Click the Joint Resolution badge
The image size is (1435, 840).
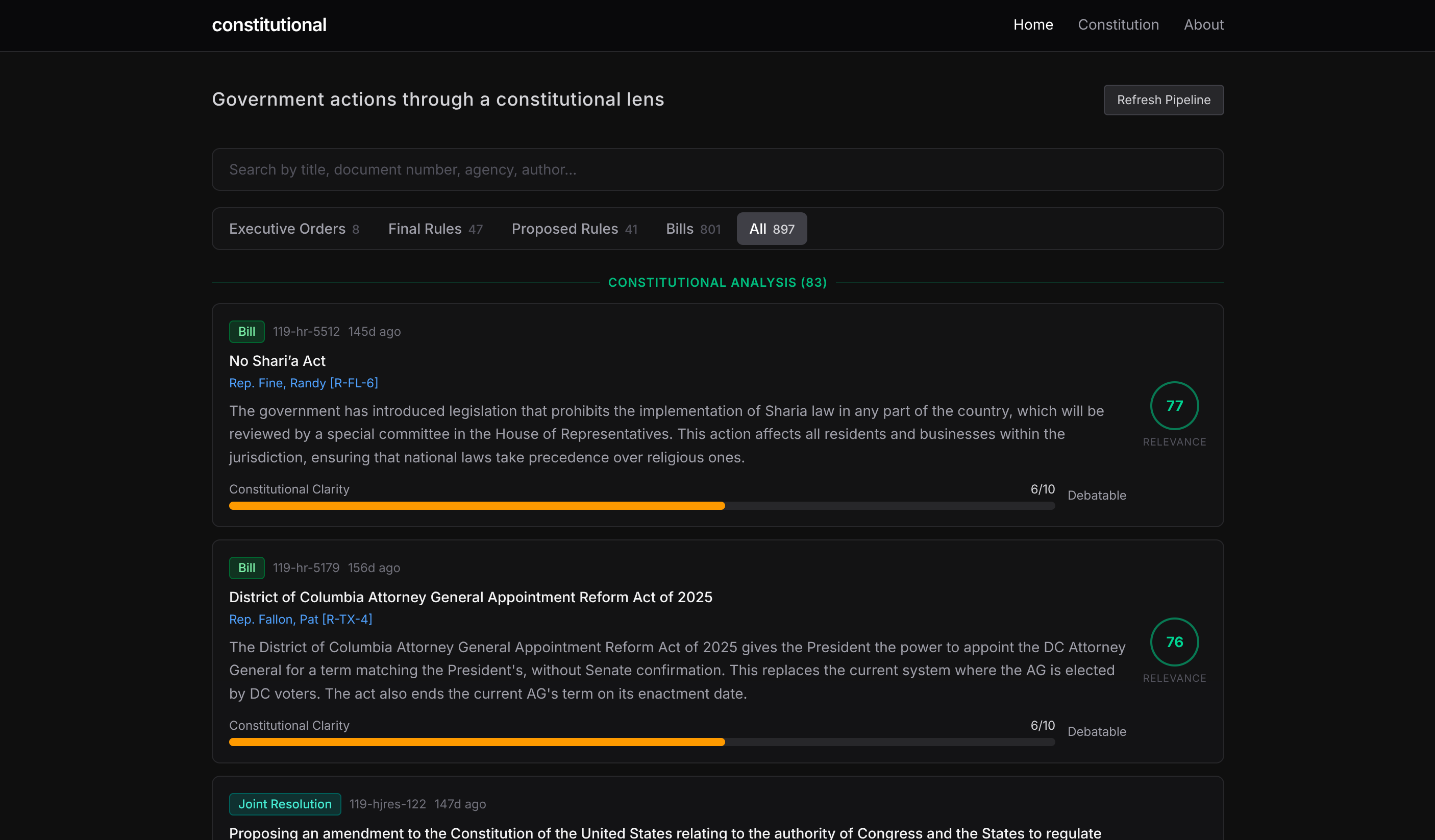click(x=285, y=804)
